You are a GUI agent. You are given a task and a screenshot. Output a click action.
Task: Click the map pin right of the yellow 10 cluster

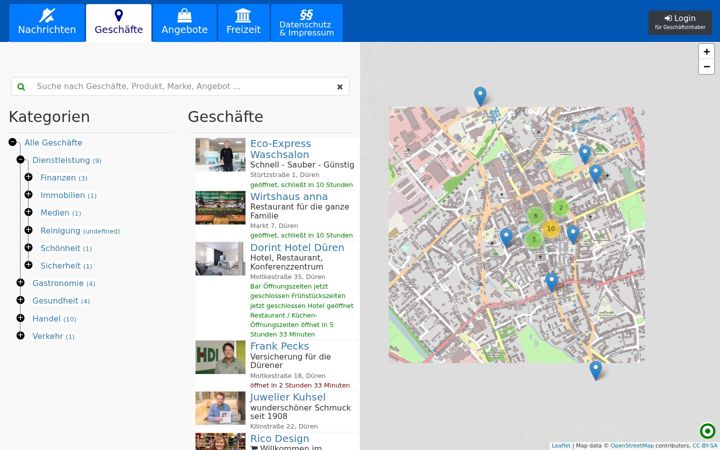click(573, 234)
